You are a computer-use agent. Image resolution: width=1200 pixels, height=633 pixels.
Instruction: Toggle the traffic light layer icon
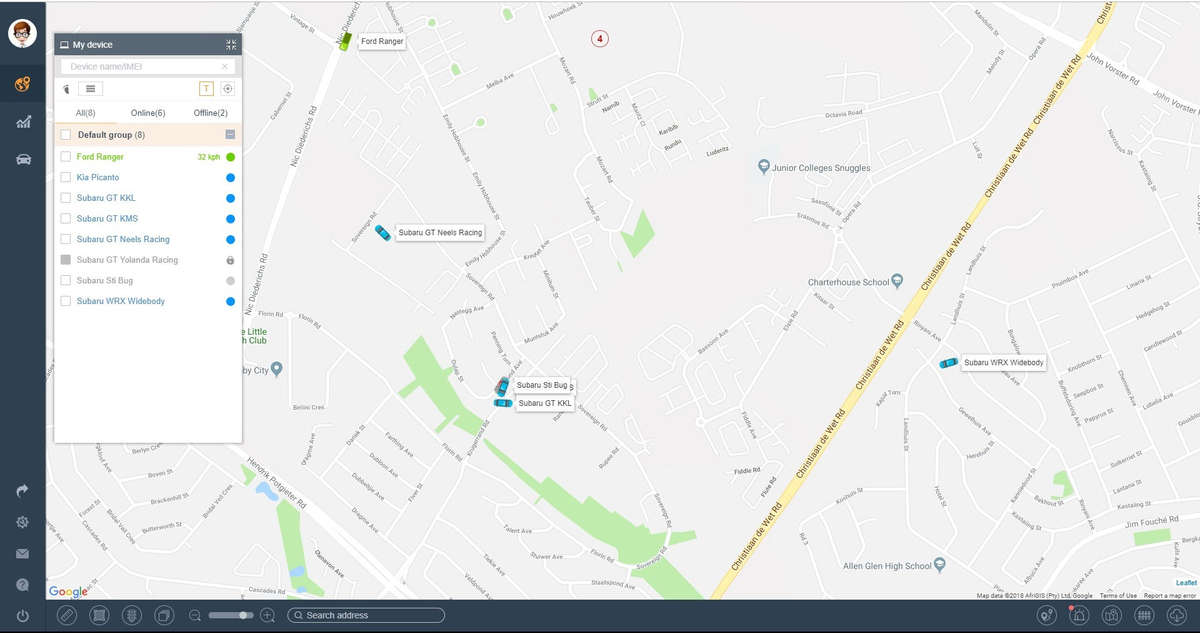[130, 615]
